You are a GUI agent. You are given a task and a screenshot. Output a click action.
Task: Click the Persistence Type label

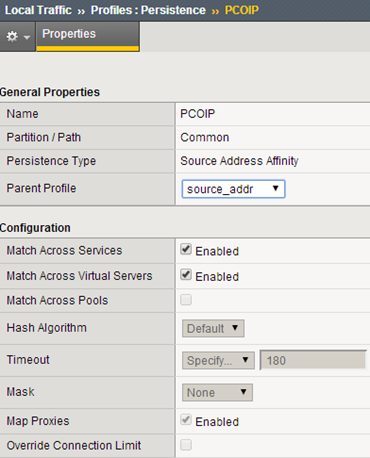51,161
